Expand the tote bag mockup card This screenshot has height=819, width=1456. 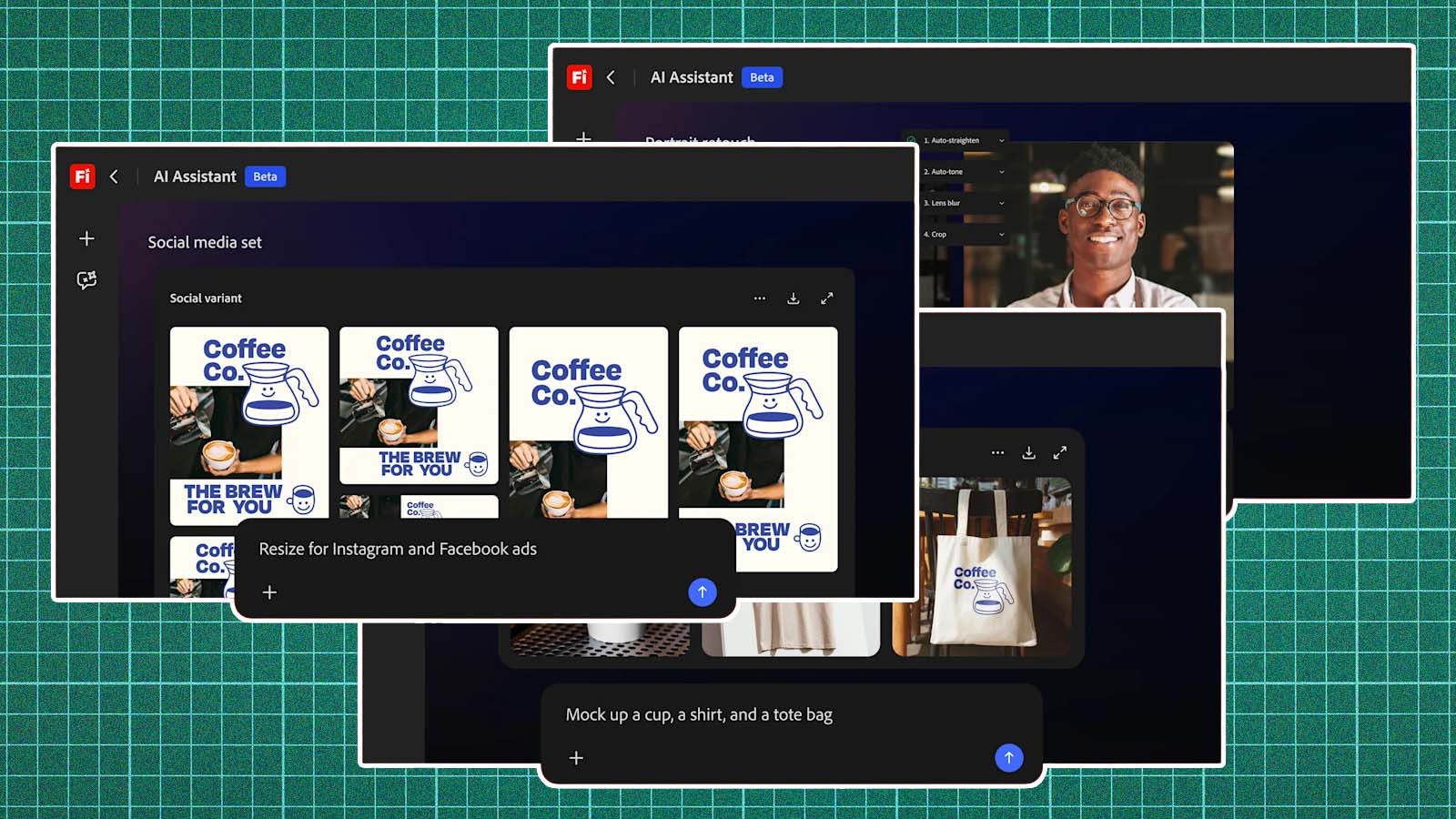(x=1061, y=451)
